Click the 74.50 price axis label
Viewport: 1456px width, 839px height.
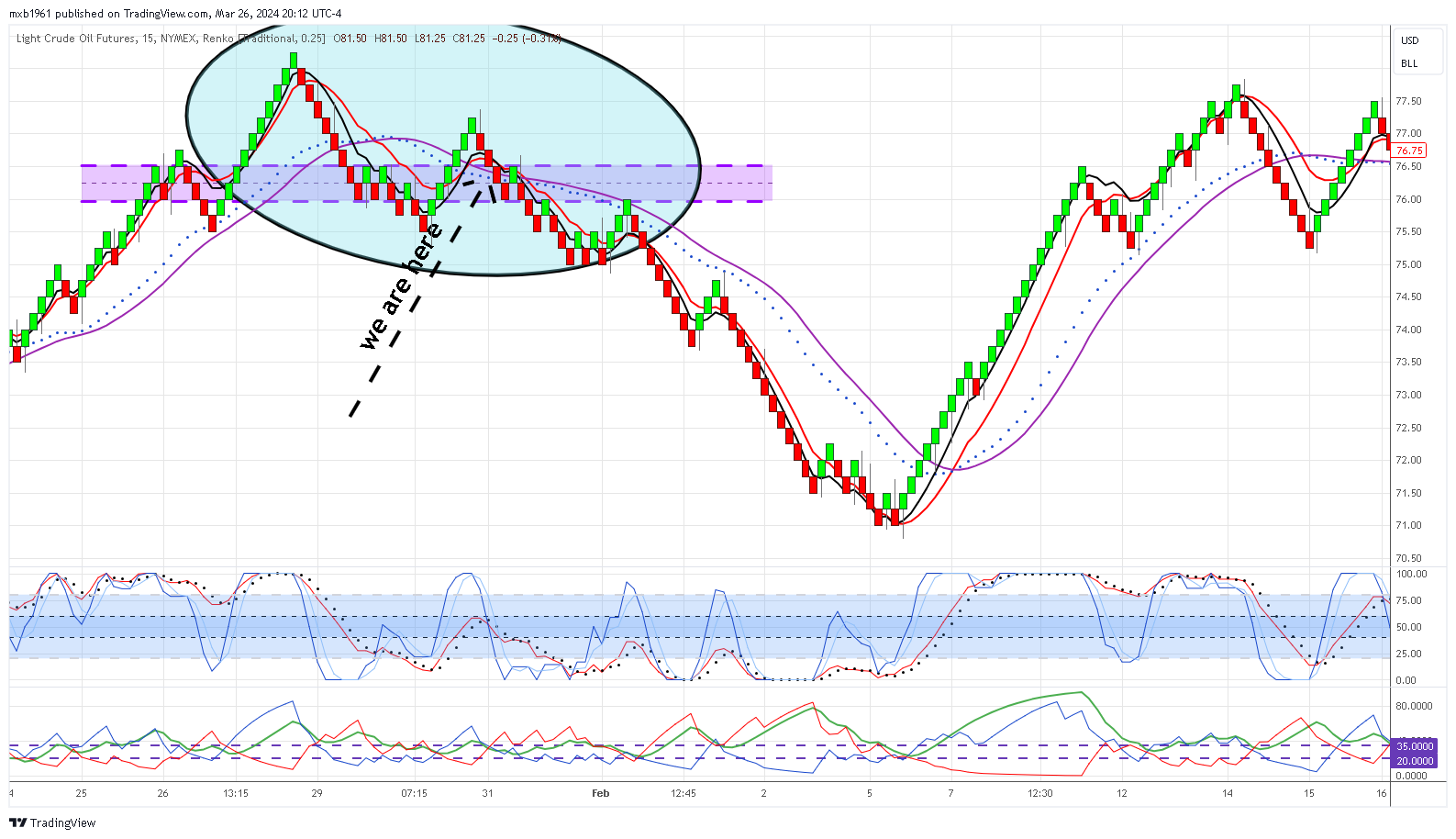coord(1408,297)
